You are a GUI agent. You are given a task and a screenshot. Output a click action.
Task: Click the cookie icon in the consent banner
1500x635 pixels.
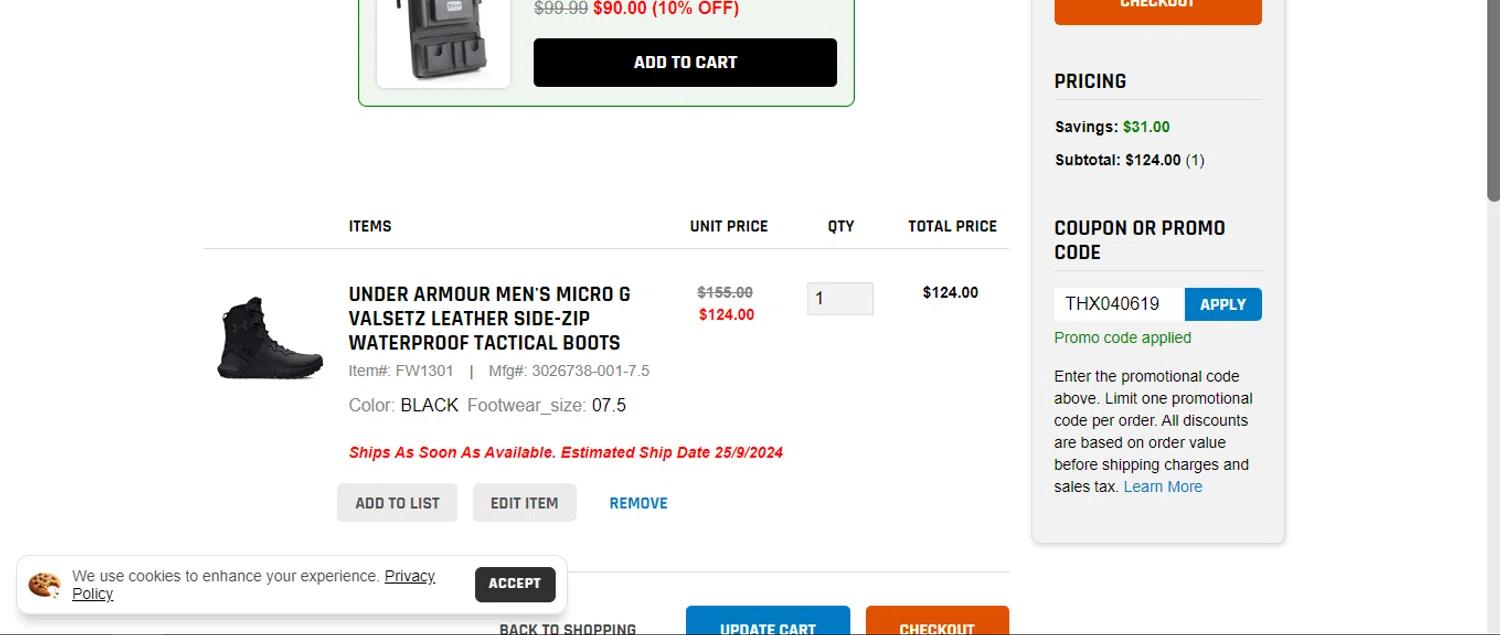pyautogui.click(x=44, y=585)
